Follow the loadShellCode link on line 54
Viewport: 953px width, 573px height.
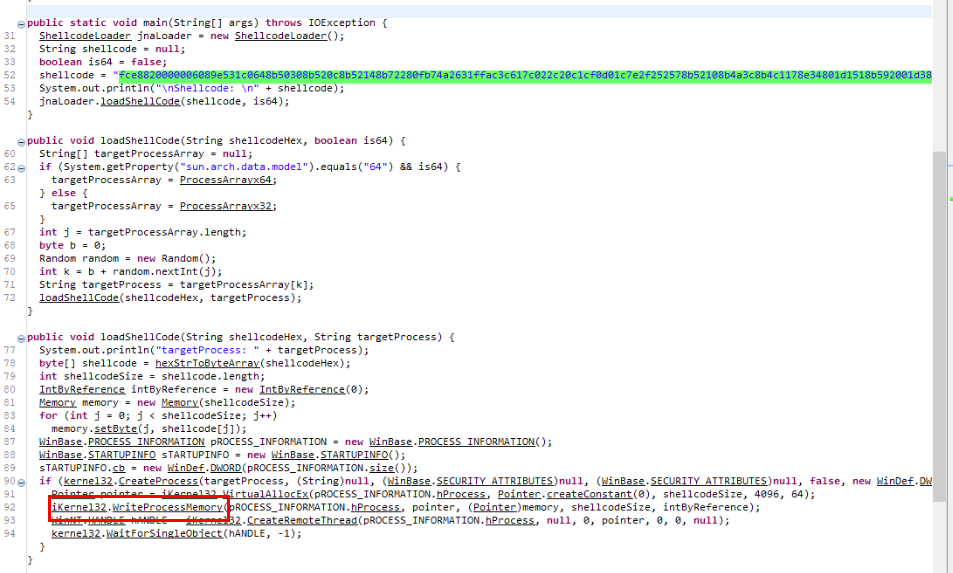pyautogui.click(x=140, y=101)
